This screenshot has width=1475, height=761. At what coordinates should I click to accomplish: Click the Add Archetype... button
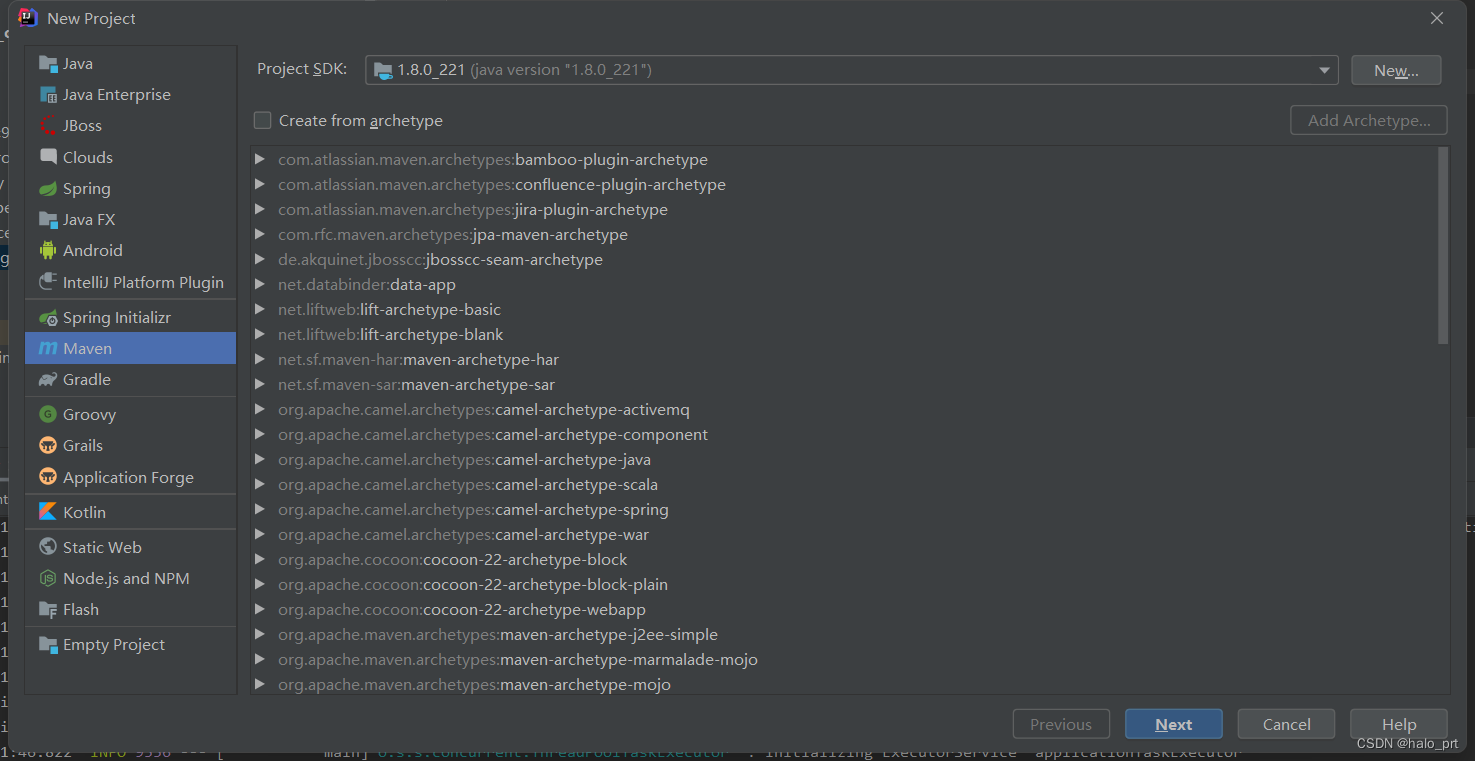click(x=1369, y=121)
